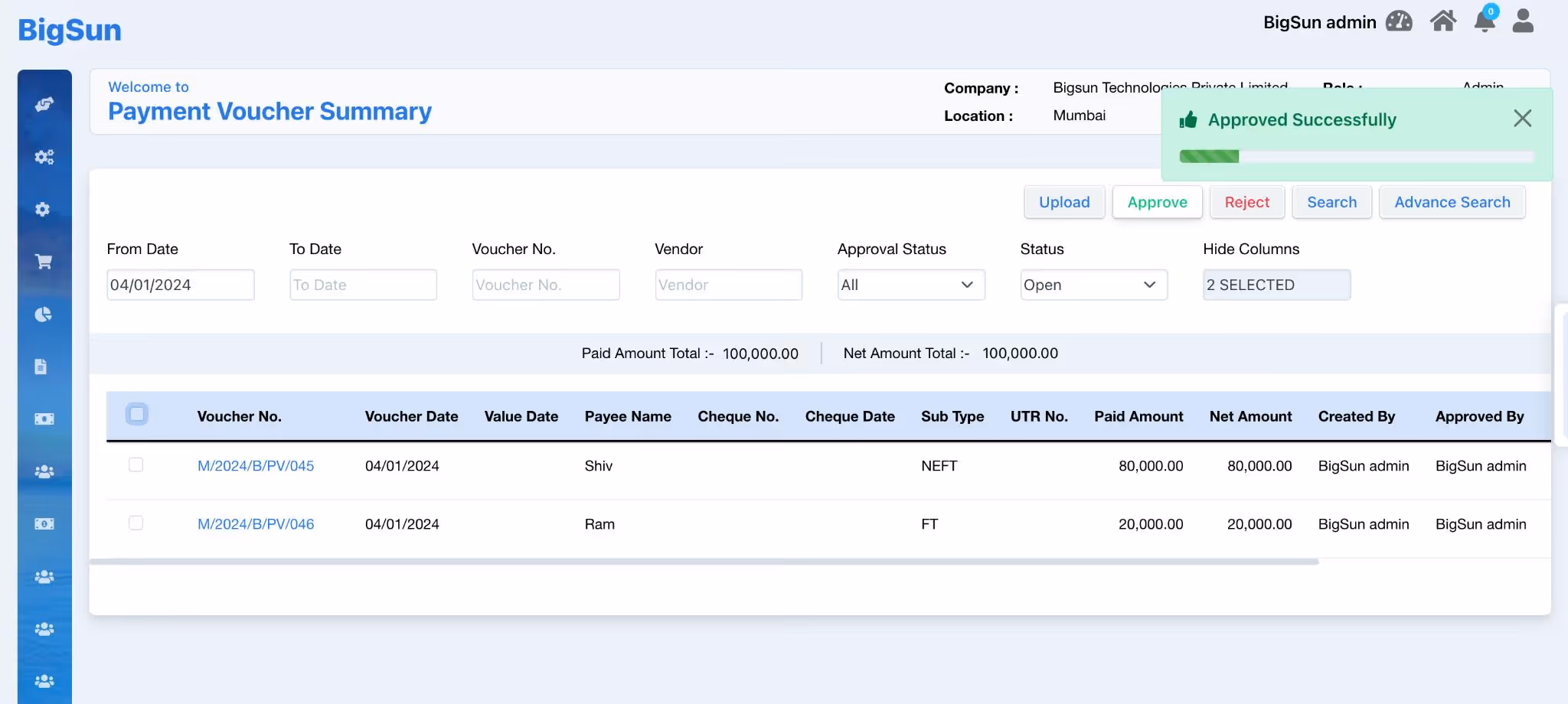Tick checkbox for voucher M/2024/B/PV/046
This screenshot has height=704, width=1568.
coord(136,523)
